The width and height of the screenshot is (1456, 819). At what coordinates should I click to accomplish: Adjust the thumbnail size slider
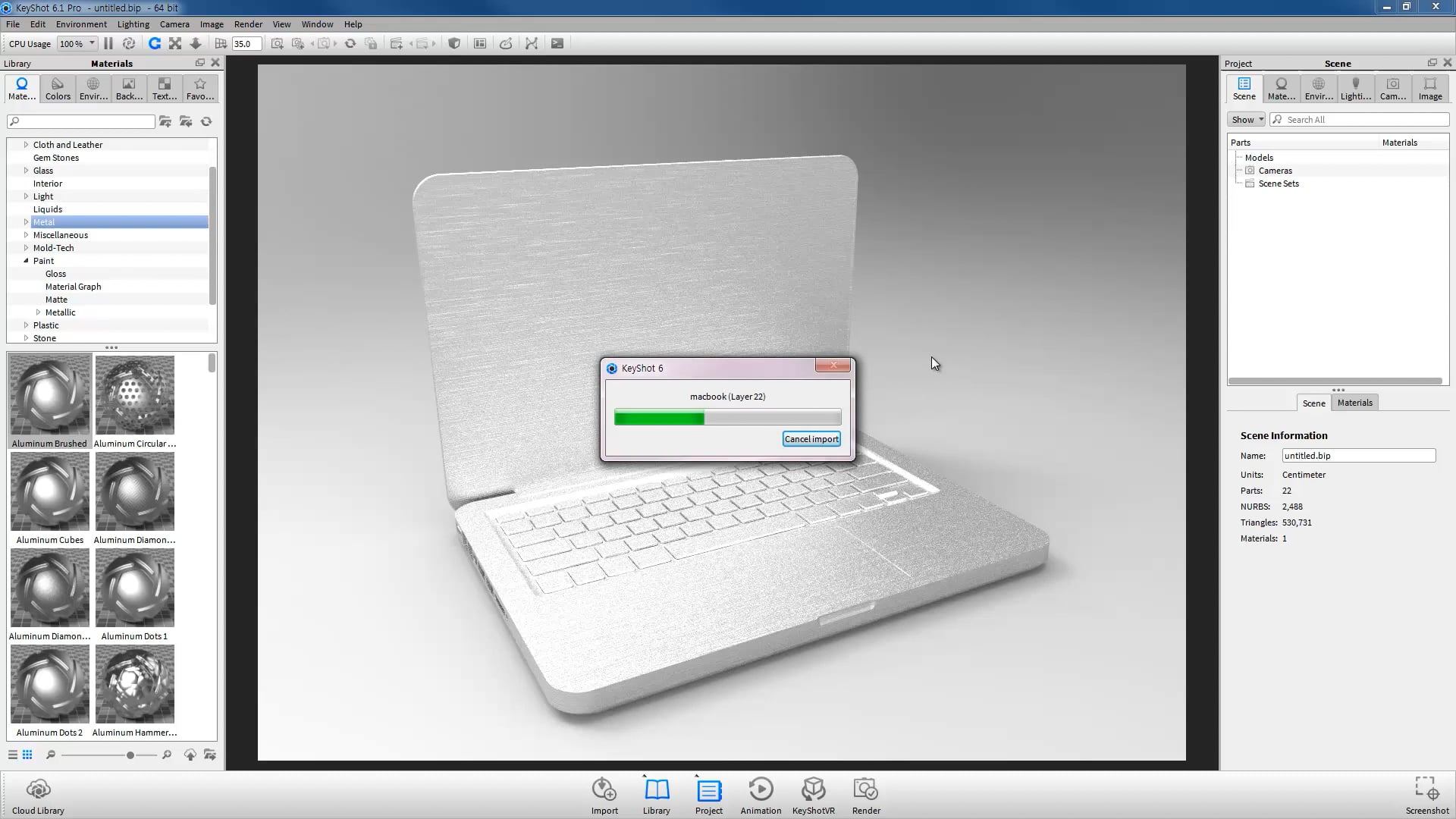(x=130, y=755)
